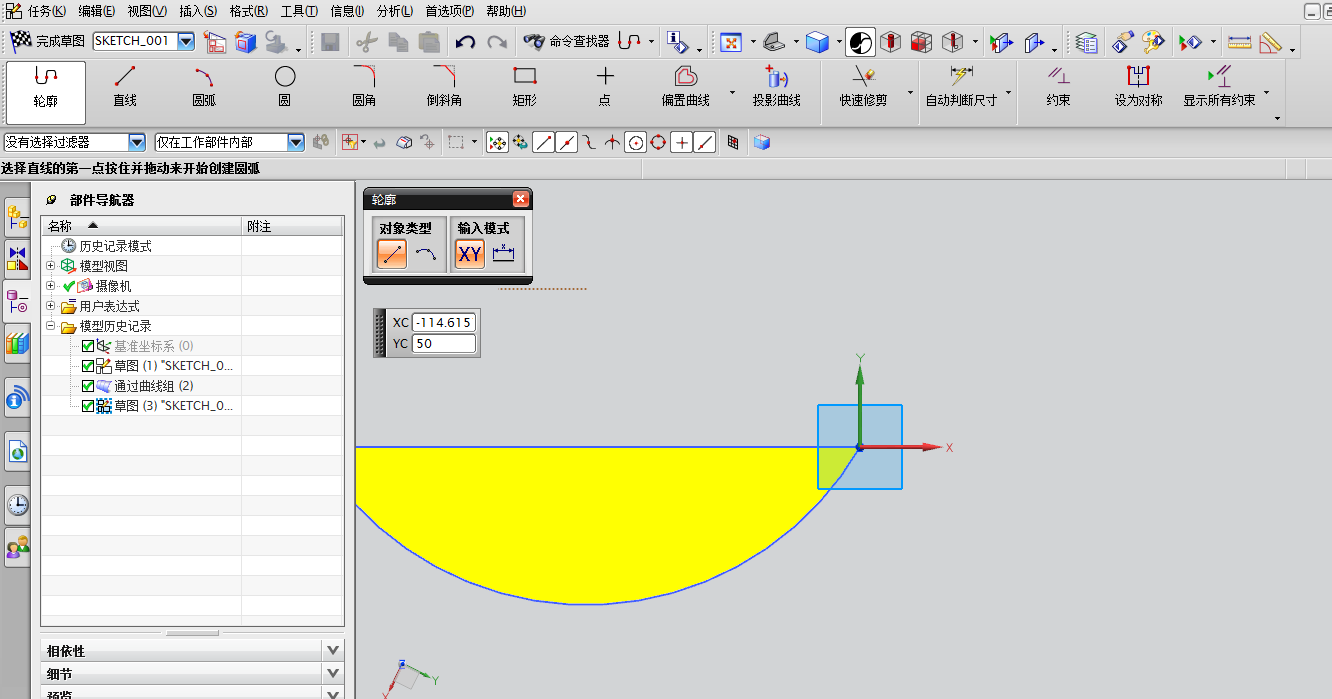Open the part navigator sidebar tab
The image size is (1332, 699).
17,302
